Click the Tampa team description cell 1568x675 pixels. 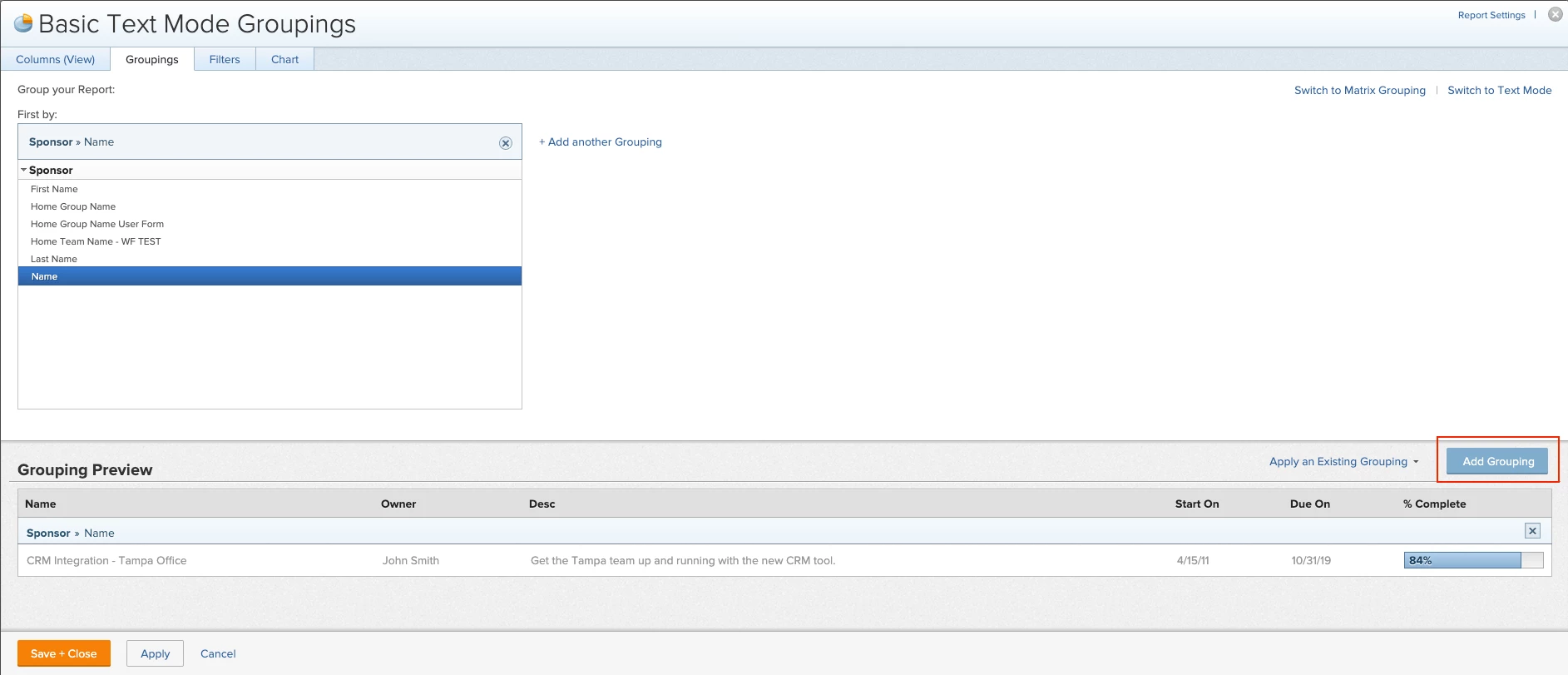683,560
